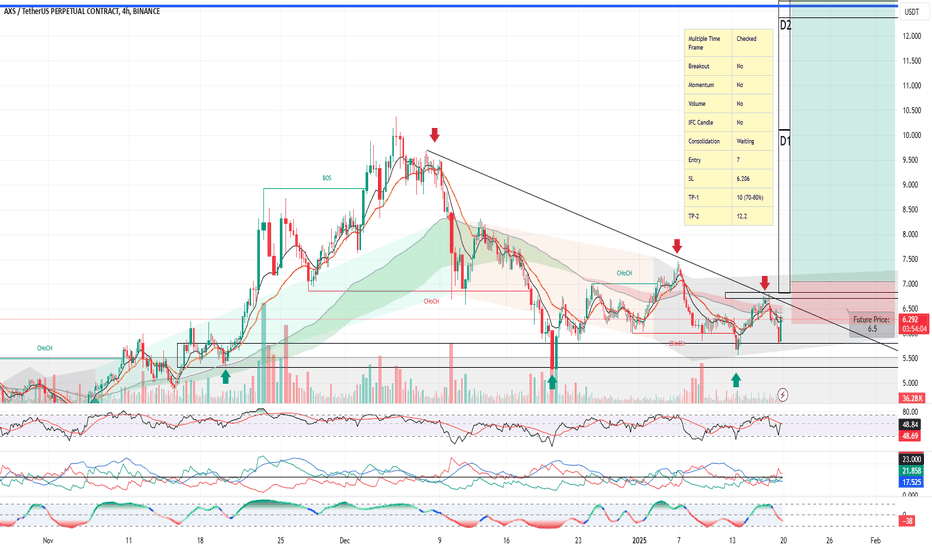Click the 20 date axis label
Image resolution: width=932 pixels, height=550 pixels.
click(784, 540)
